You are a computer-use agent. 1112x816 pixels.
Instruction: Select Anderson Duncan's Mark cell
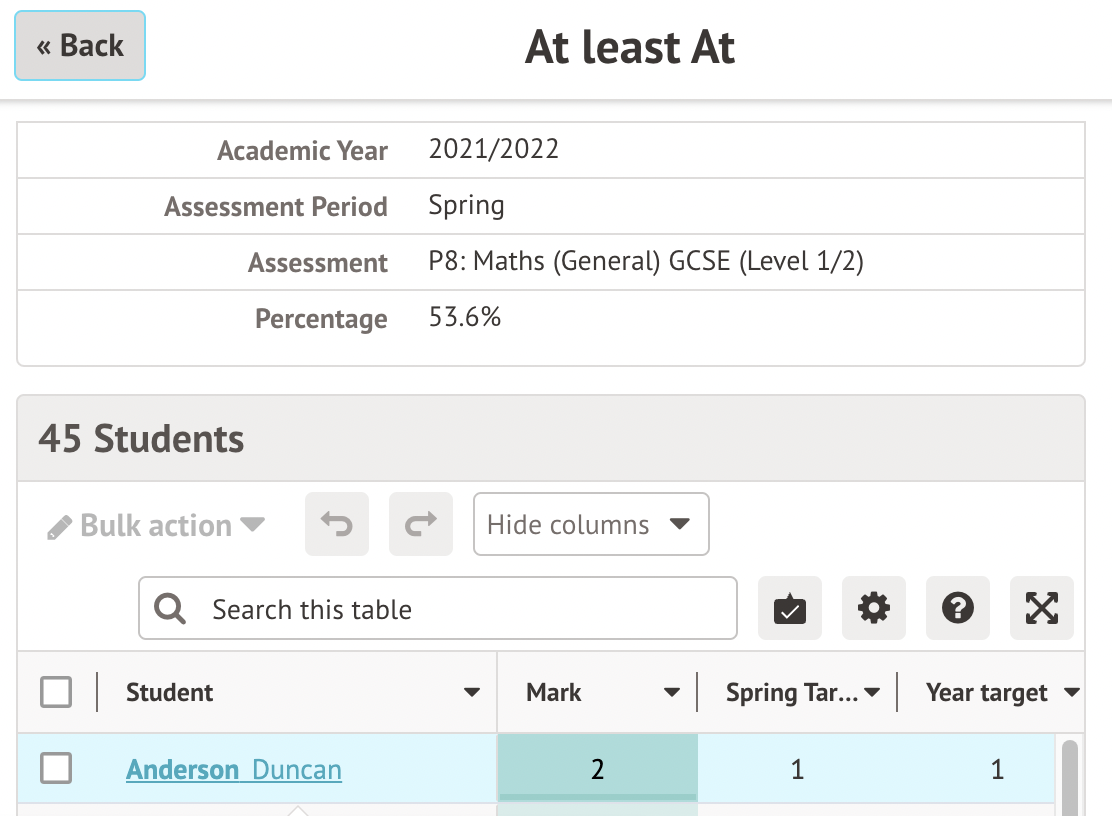click(597, 769)
